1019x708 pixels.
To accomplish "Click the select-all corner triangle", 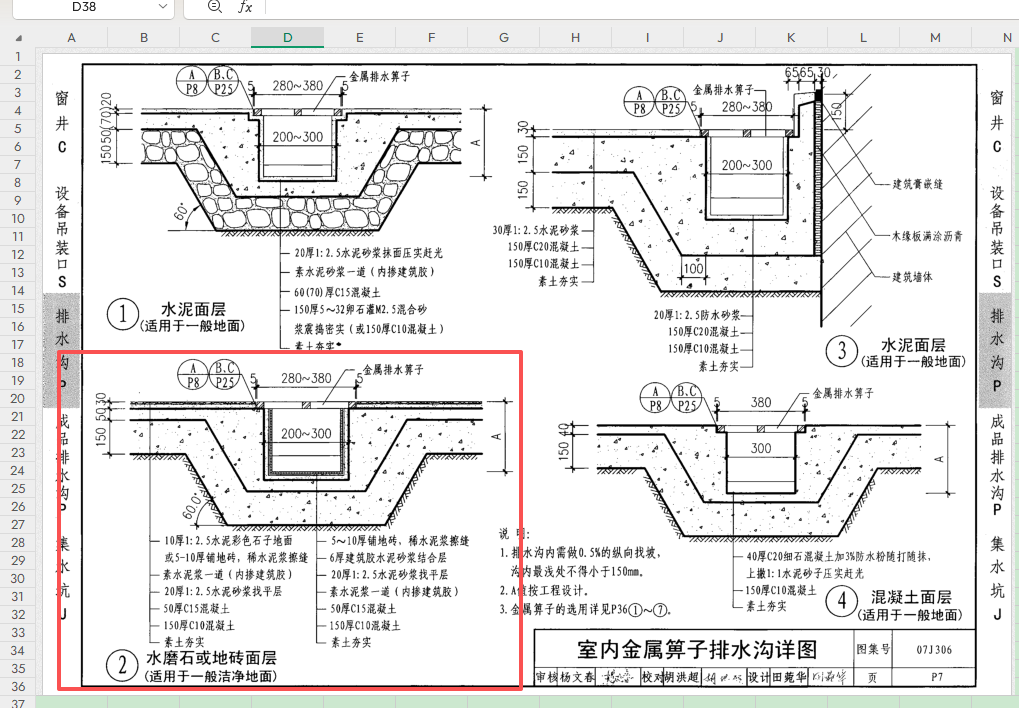I will 18,38.
